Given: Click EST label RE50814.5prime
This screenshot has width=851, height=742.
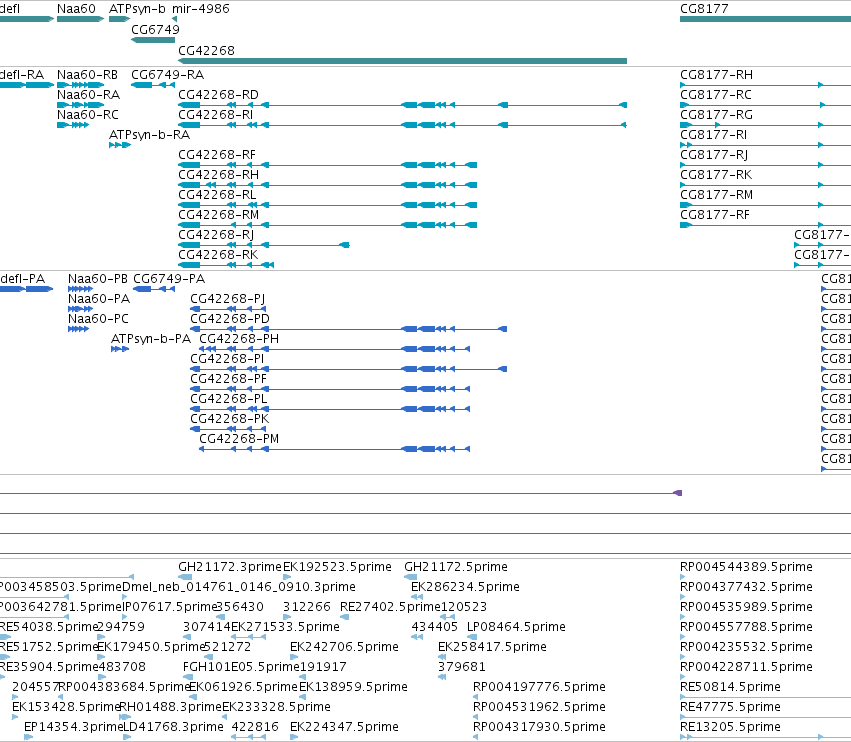Looking at the screenshot, I should [730, 687].
